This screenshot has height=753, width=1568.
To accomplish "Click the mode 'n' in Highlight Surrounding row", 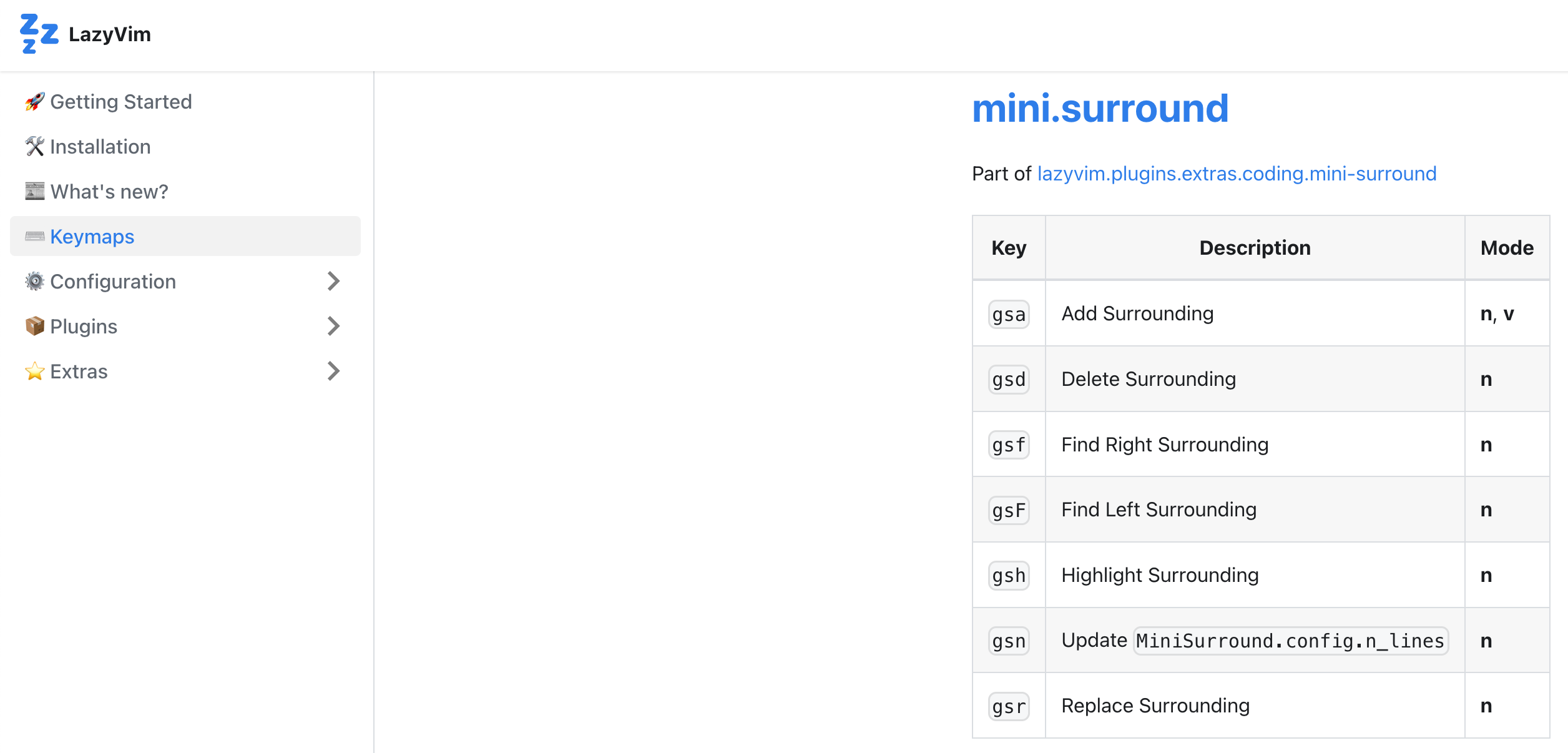I will tap(1486, 575).
